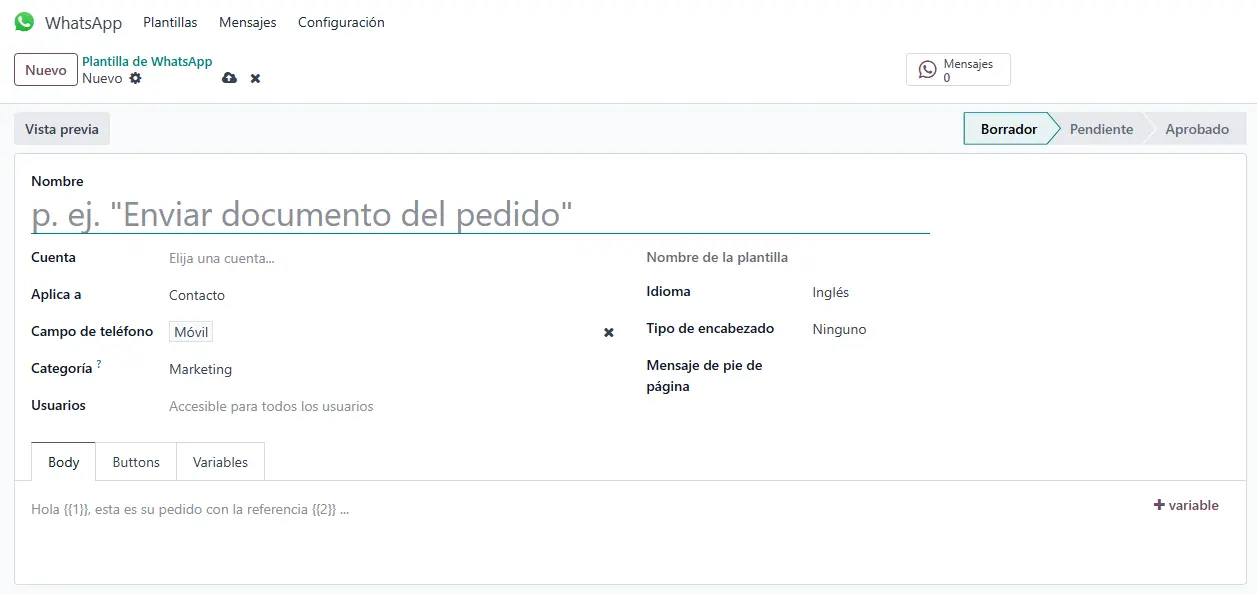This screenshot has width=1257, height=595.
Task: Focus the body message text area
Action: point(585,509)
